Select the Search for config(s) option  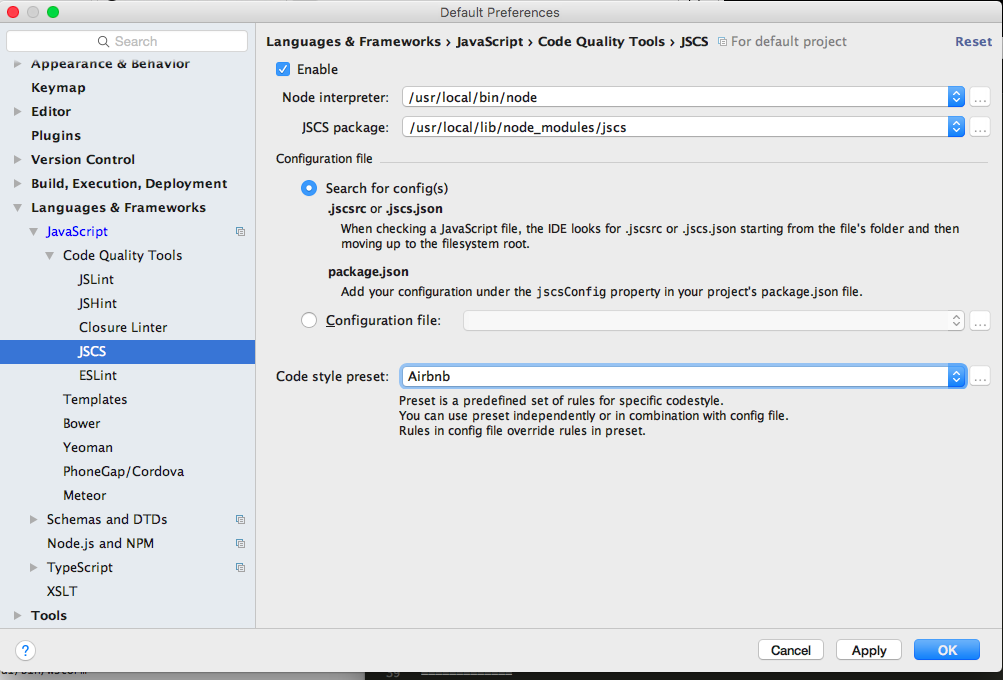[309, 187]
